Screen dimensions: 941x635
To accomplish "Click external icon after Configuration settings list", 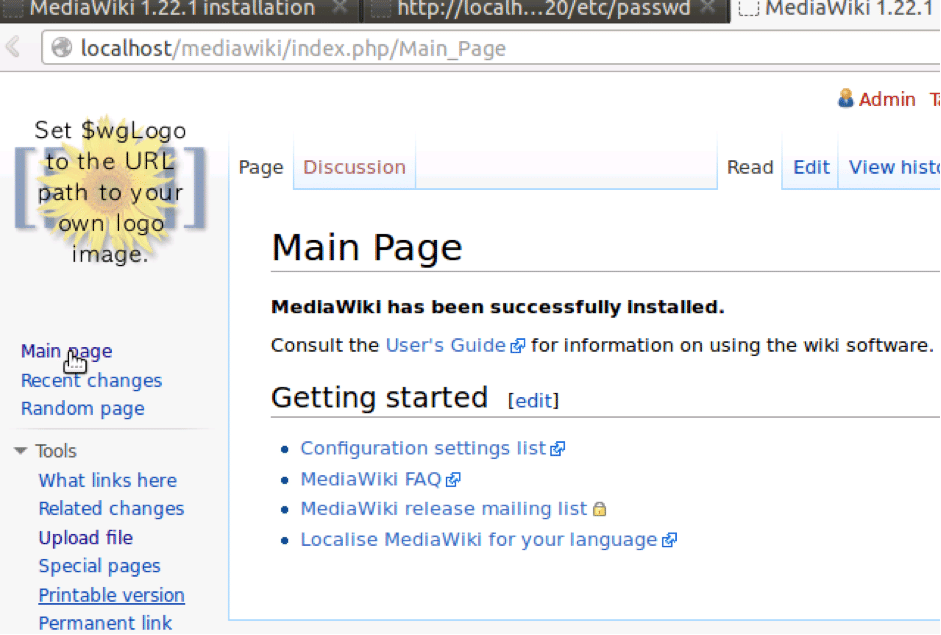I will click(x=558, y=449).
